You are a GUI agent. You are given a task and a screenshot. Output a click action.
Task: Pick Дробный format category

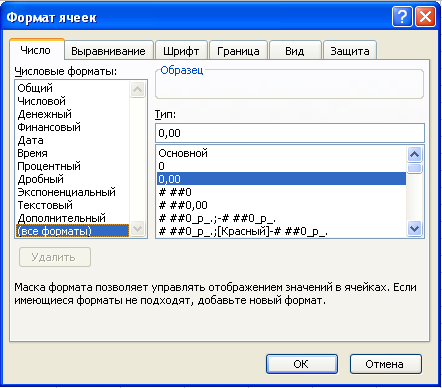(x=72, y=179)
